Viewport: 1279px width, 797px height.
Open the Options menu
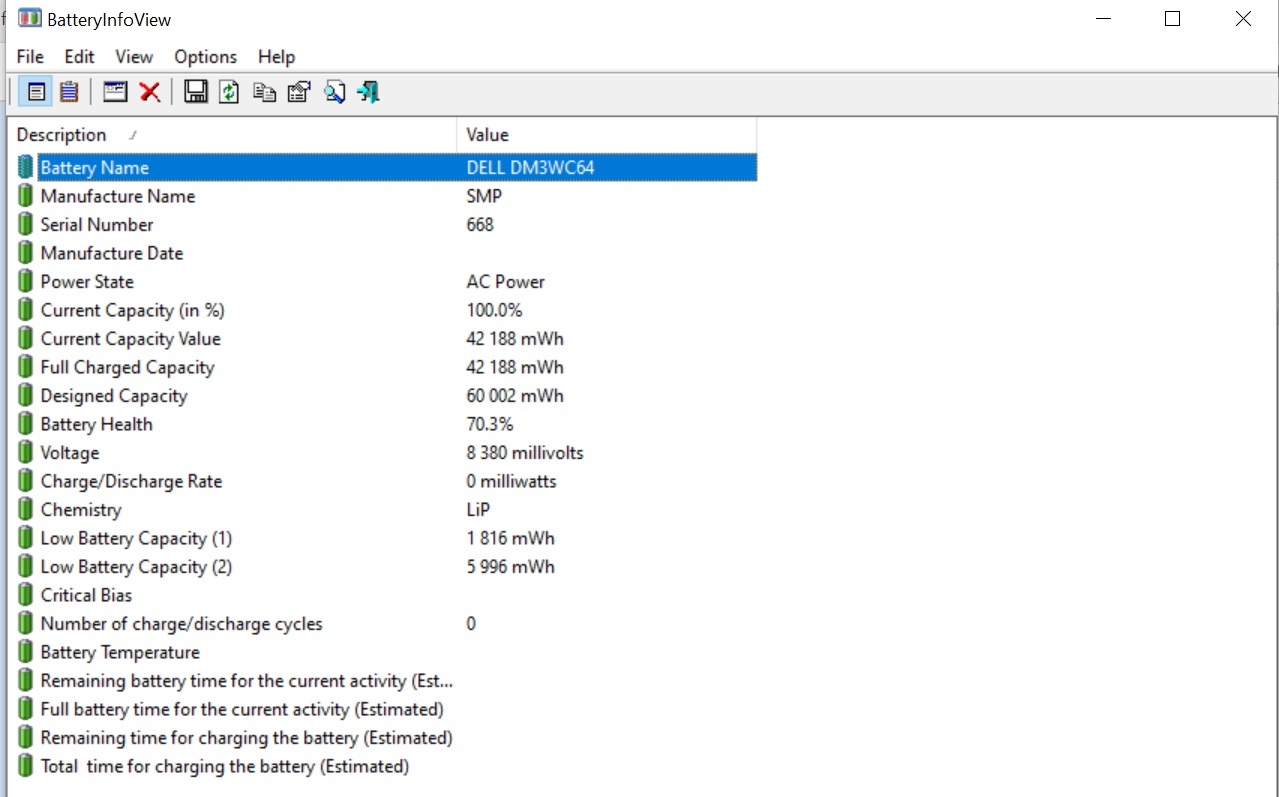(x=205, y=57)
